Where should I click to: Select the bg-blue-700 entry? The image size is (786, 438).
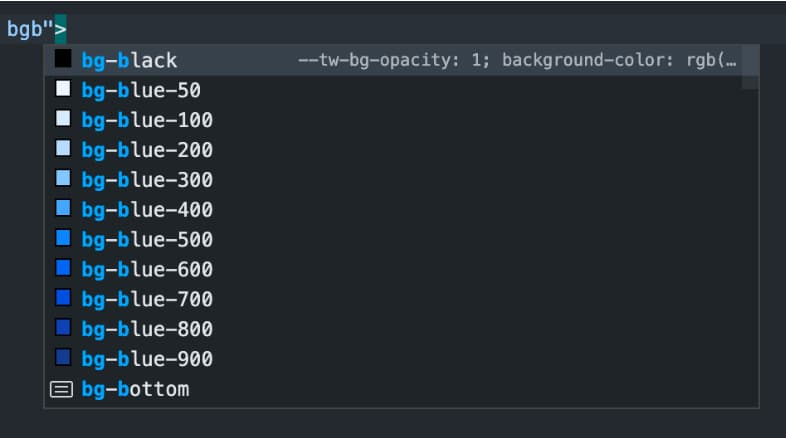click(x=146, y=299)
